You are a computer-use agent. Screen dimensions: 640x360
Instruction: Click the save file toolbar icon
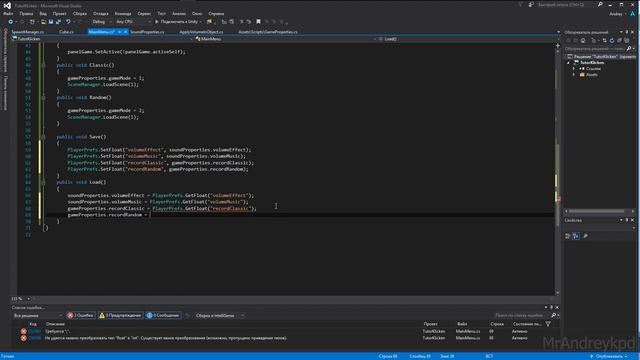pyautogui.click(x=51, y=22)
